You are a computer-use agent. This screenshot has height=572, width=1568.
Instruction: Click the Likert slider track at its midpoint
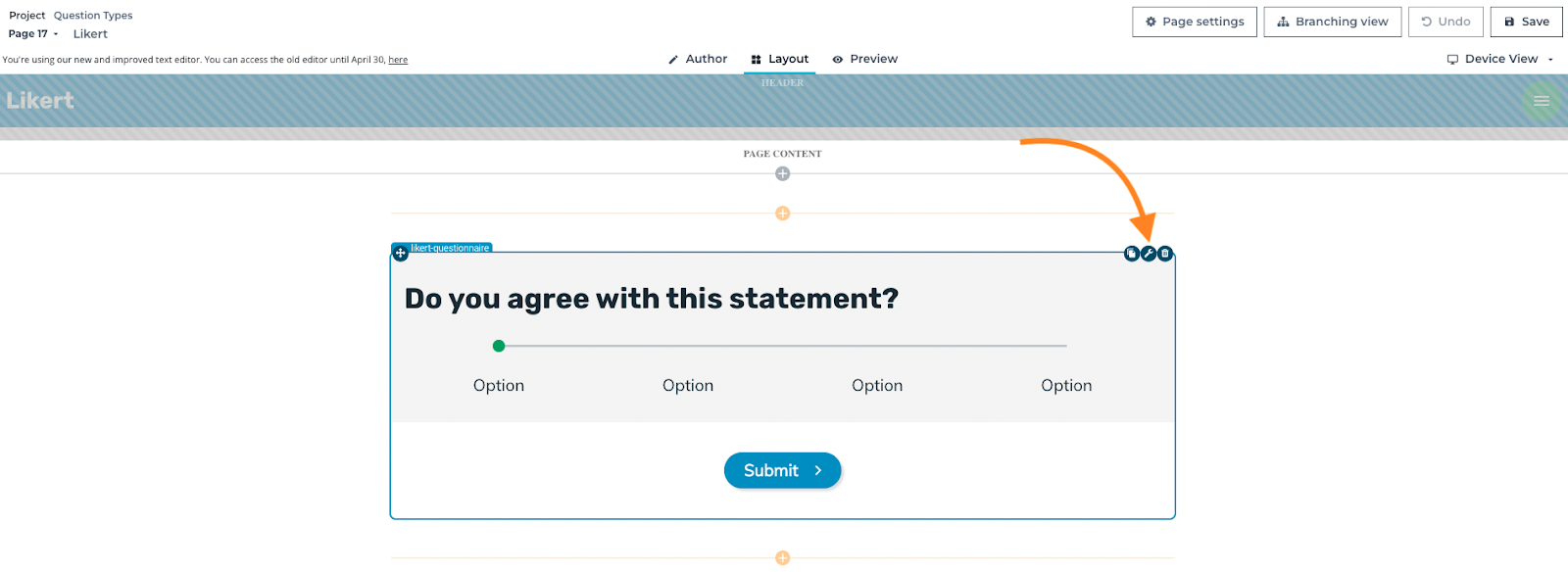click(782, 346)
